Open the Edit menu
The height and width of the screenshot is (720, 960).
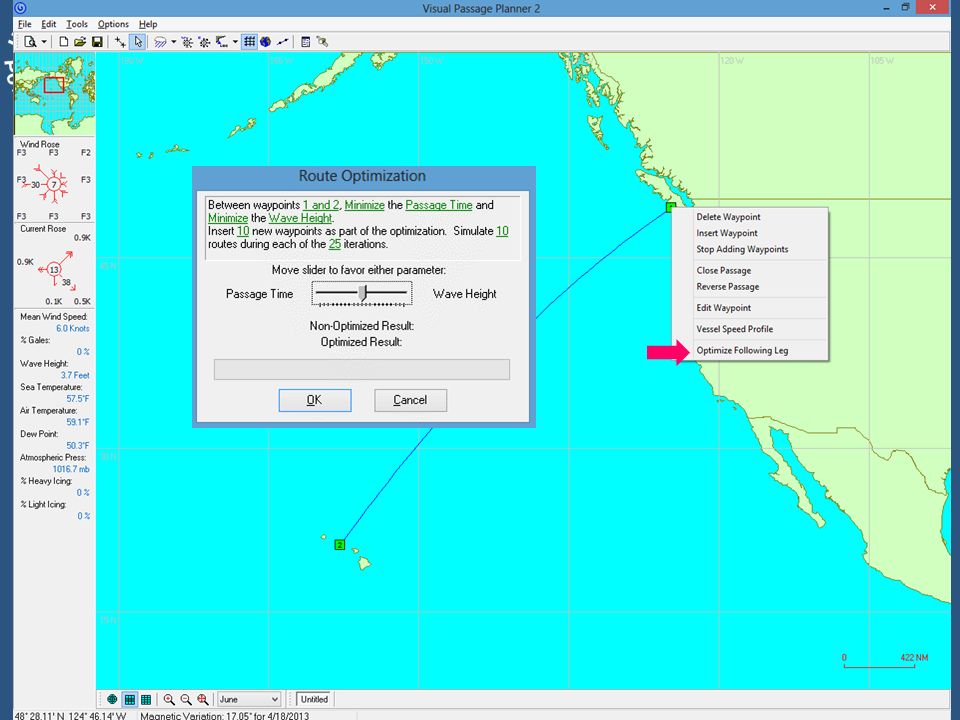48,24
